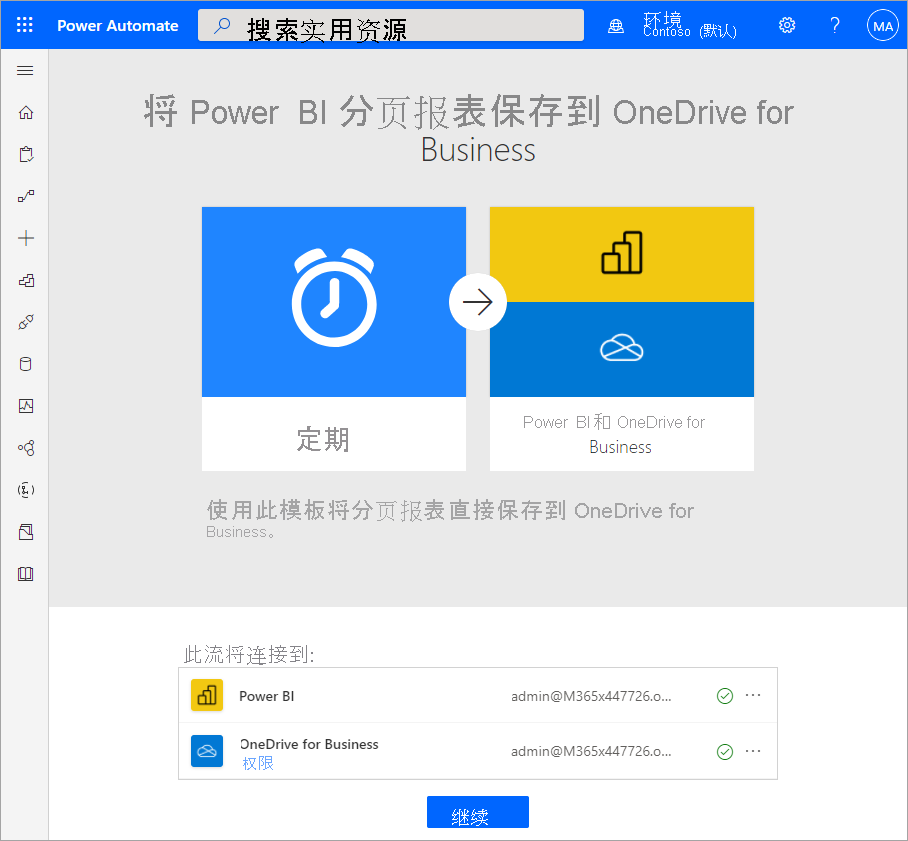Click the 定期 label
The height and width of the screenshot is (841, 908).
323,439
